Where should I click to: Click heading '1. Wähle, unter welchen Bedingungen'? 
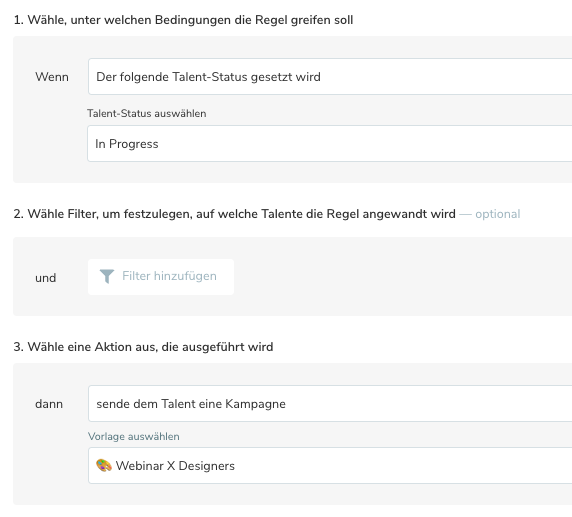tap(183, 20)
